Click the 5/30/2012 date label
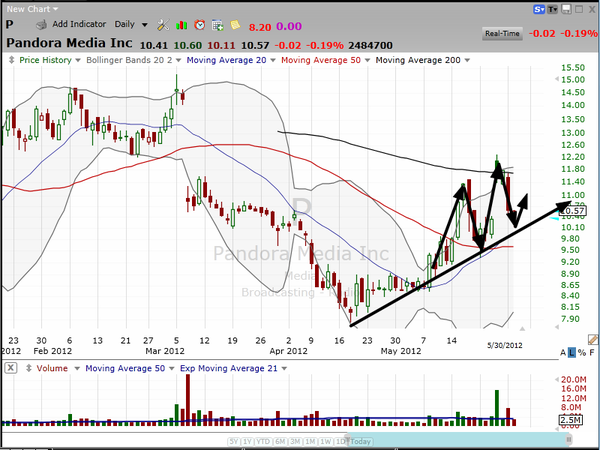 tap(504, 346)
